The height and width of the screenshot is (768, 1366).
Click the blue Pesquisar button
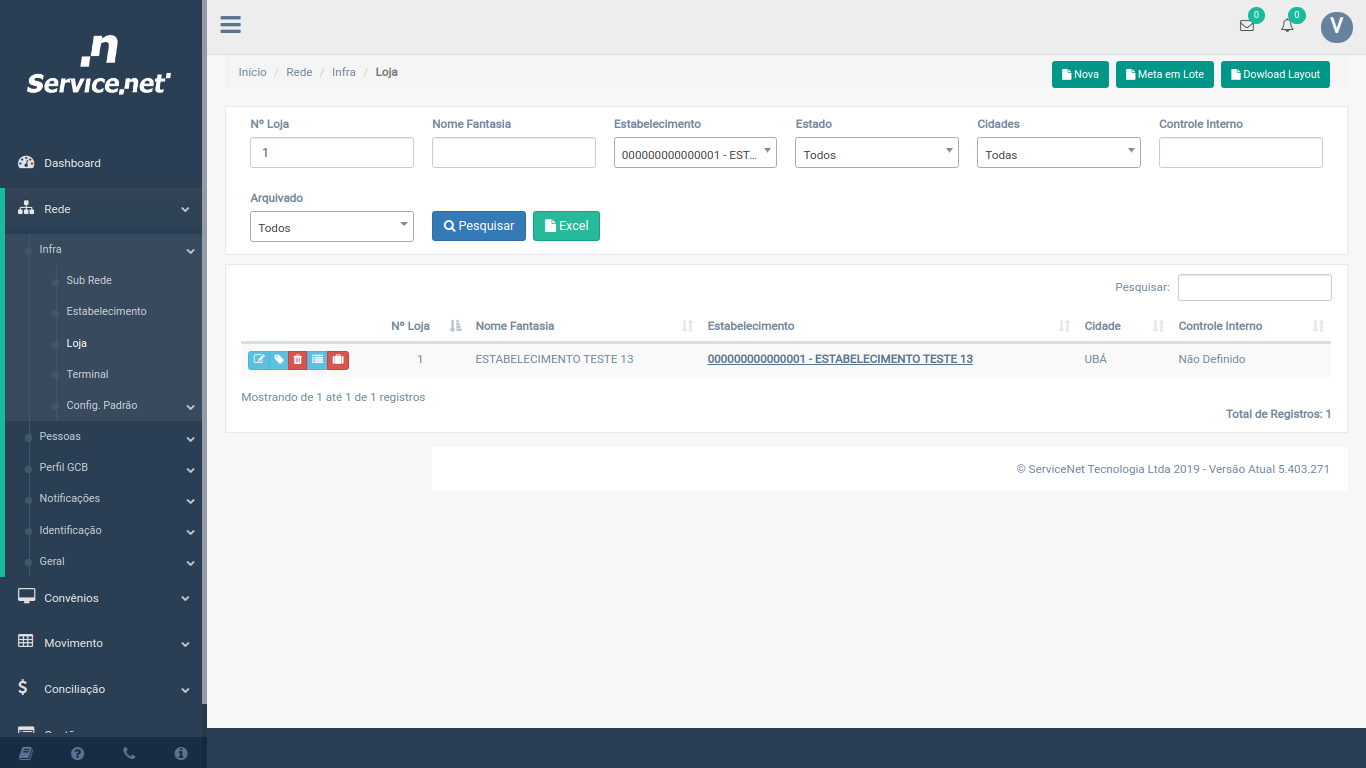(x=478, y=226)
